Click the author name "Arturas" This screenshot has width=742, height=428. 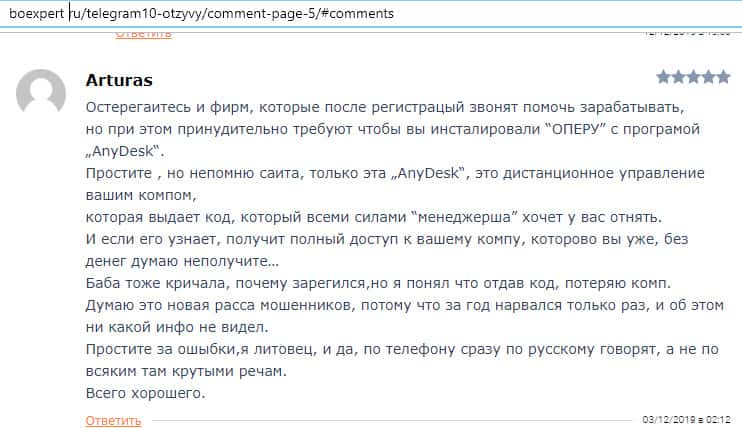(x=120, y=80)
